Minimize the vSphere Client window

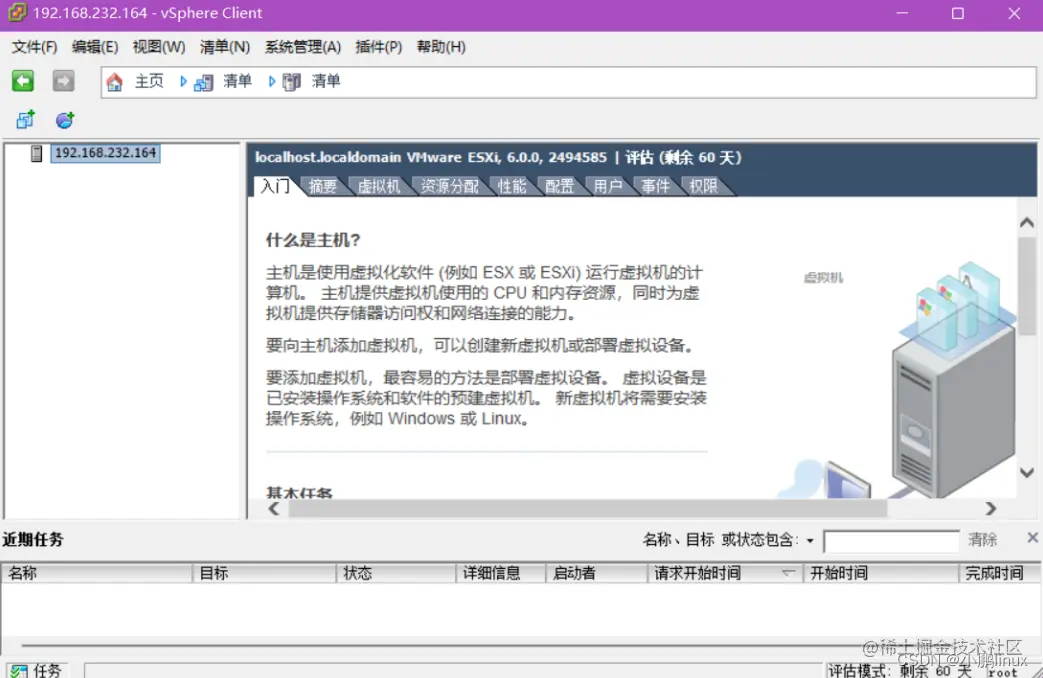click(902, 13)
